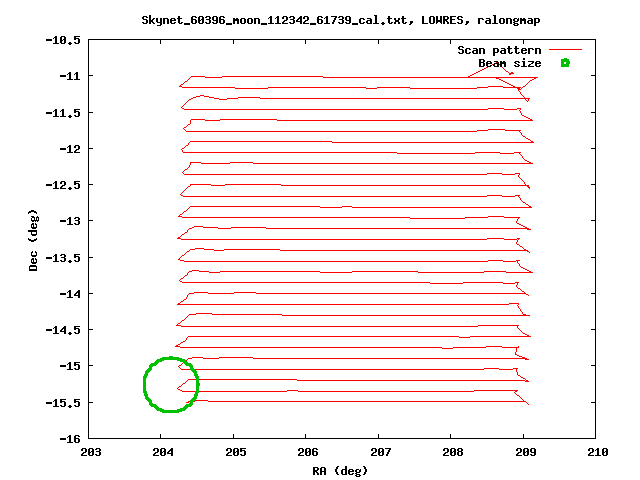Click the x-axis tick label 210
This screenshot has height=480, width=640.
pos(598,452)
